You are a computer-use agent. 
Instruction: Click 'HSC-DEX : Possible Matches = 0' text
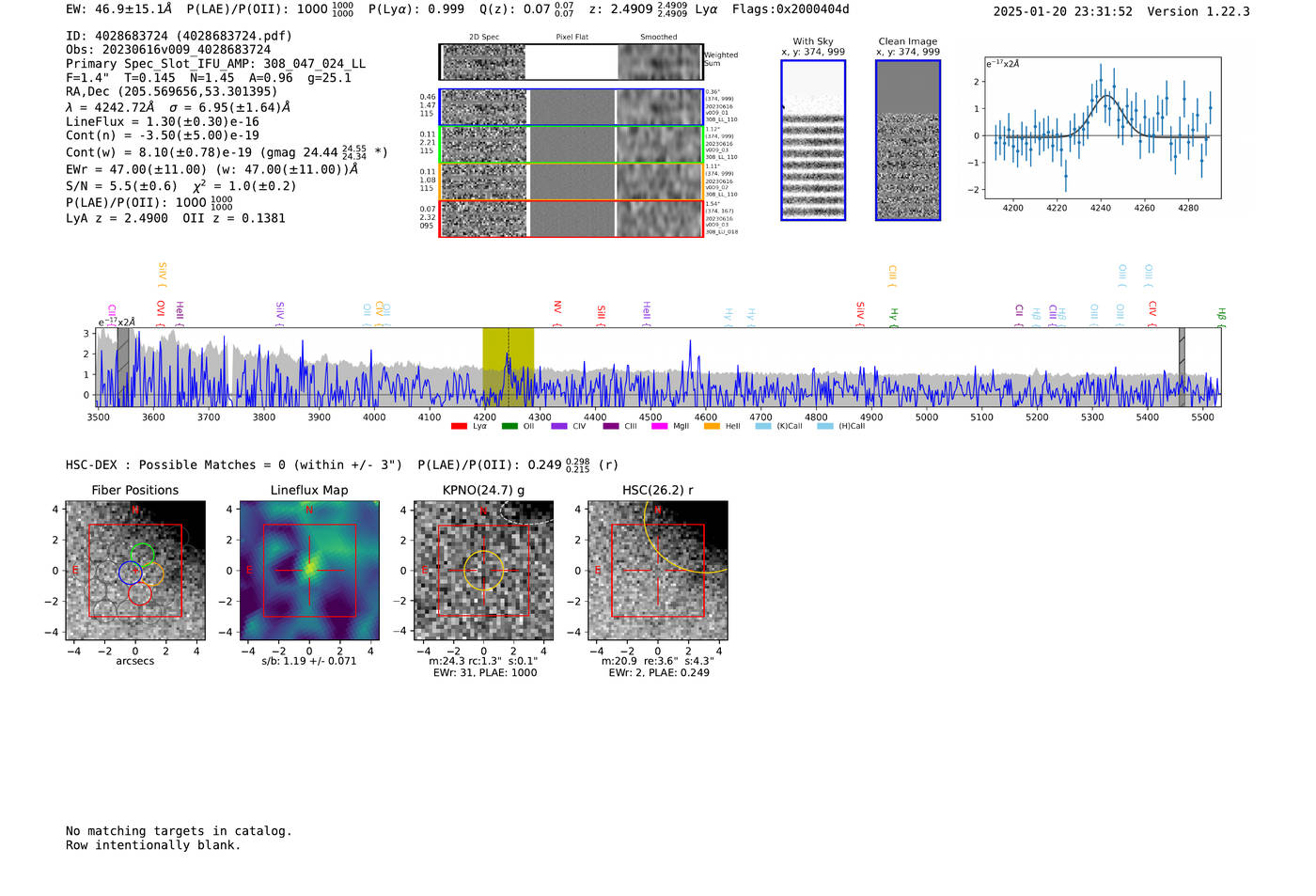coord(175,465)
